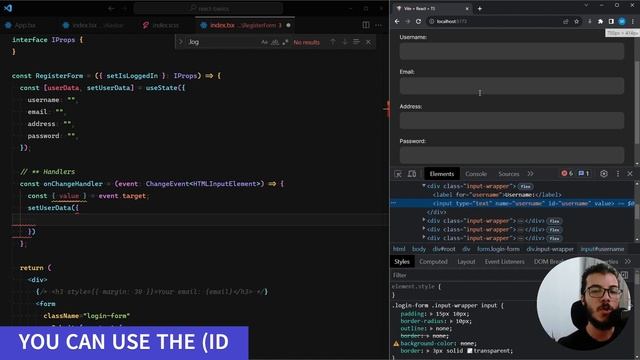Toggle Use Regular Expression in find widget

[285, 42]
